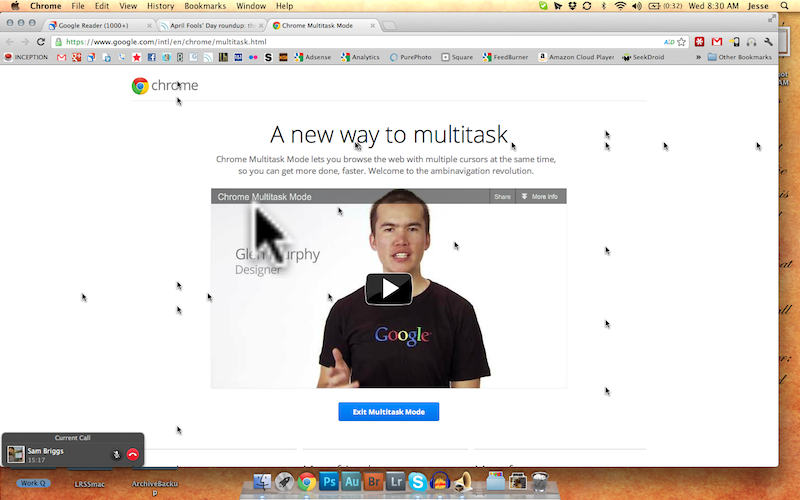The image size is (800, 500).
Task: Open the Adsense bookmark
Action: (x=313, y=57)
